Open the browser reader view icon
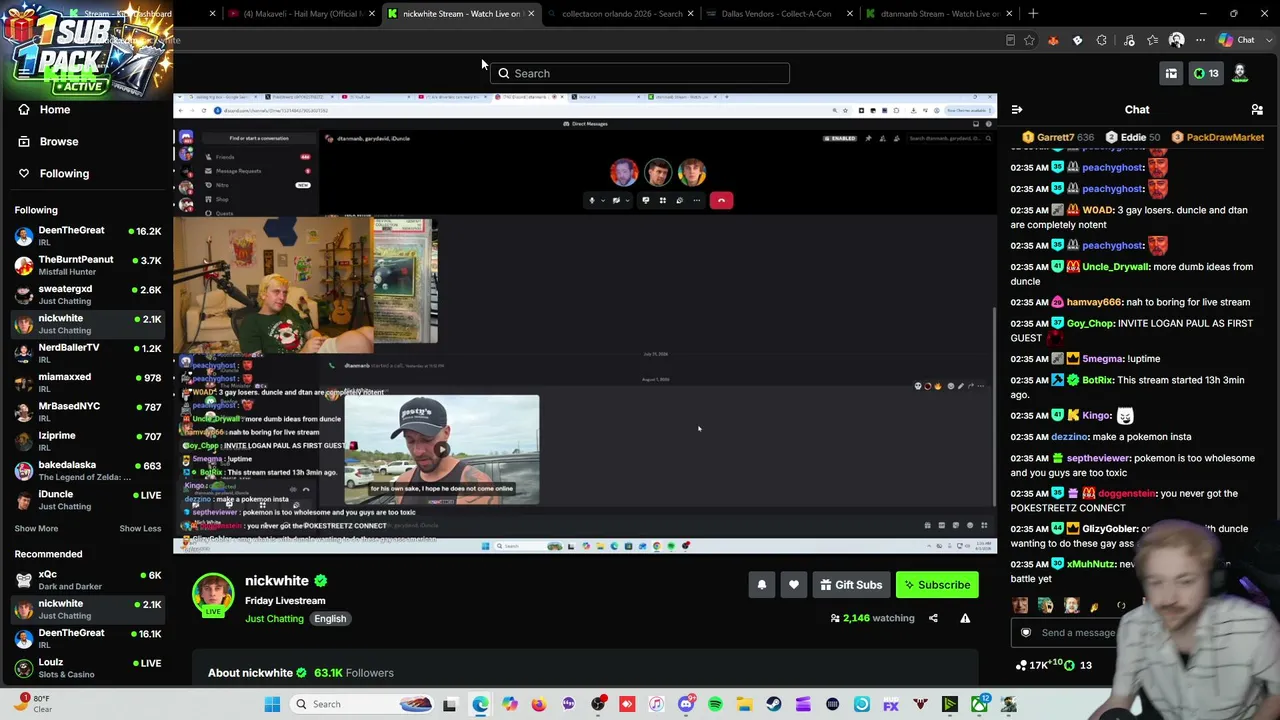 tap(1010, 40)
